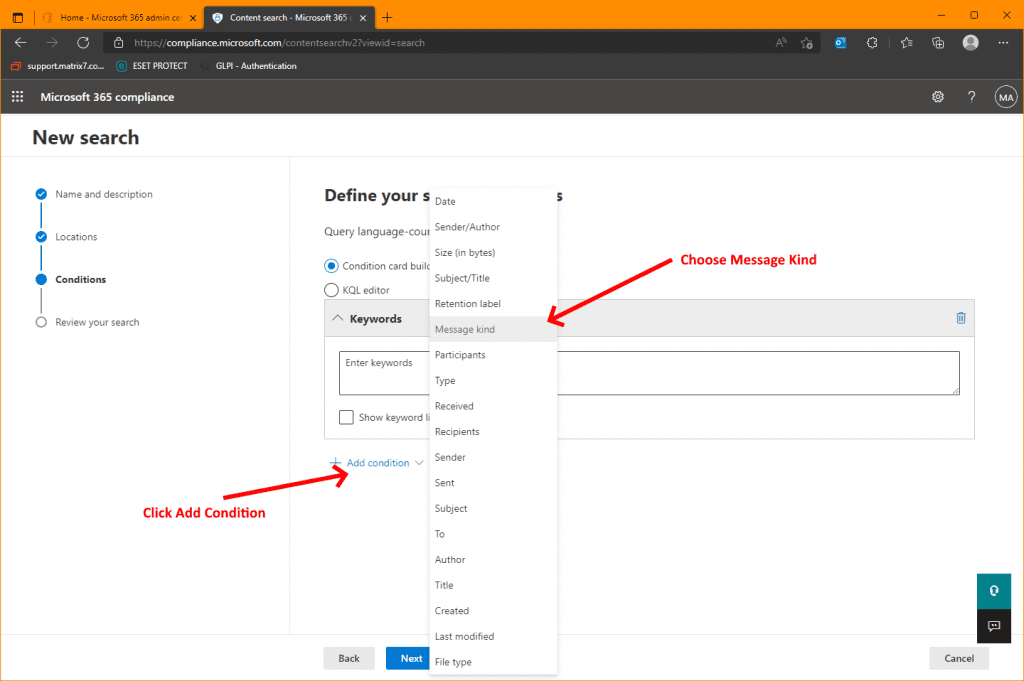Choose File type condition
The height and width of the screenshot is (681, 1024).
[493, 662]
